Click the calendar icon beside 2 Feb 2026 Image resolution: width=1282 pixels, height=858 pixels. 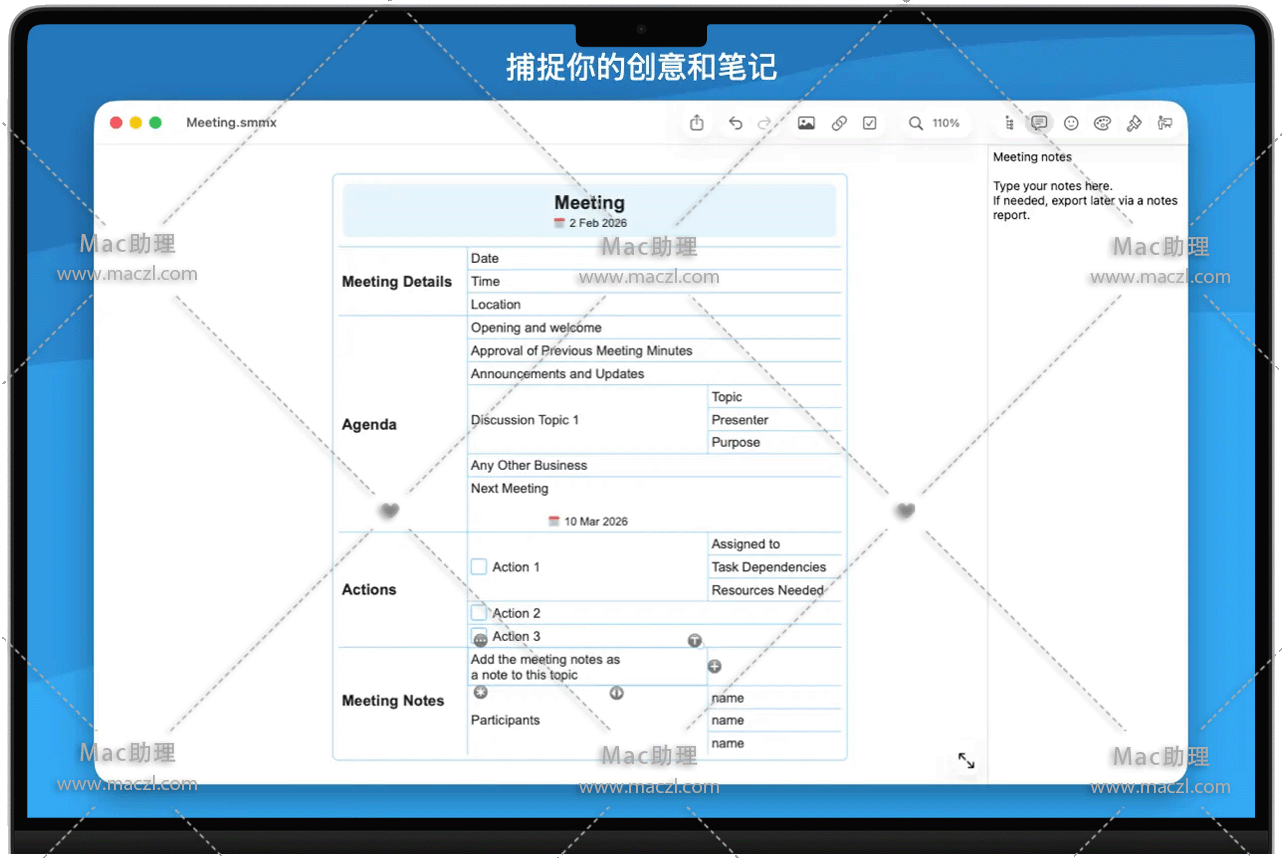coord(560,223)
